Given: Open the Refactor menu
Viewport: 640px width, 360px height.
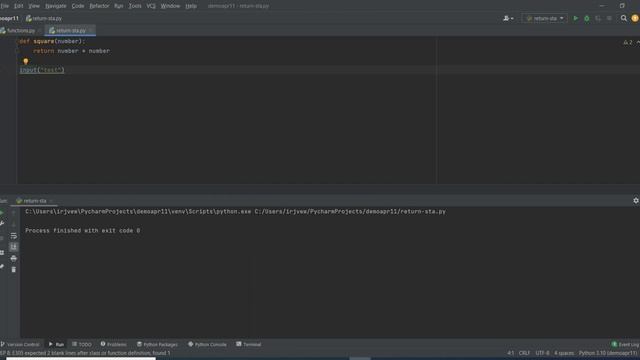Looking at the screenshot, I should click(99, 6).
